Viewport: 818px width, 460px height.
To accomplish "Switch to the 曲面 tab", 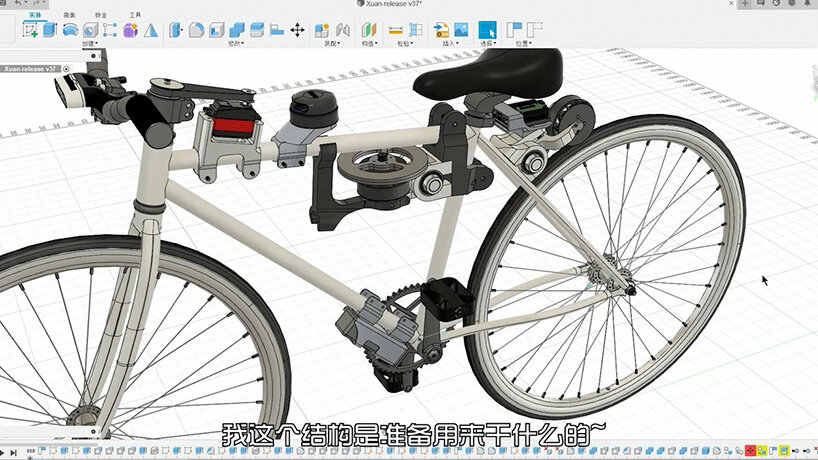I will click(68, 16).
